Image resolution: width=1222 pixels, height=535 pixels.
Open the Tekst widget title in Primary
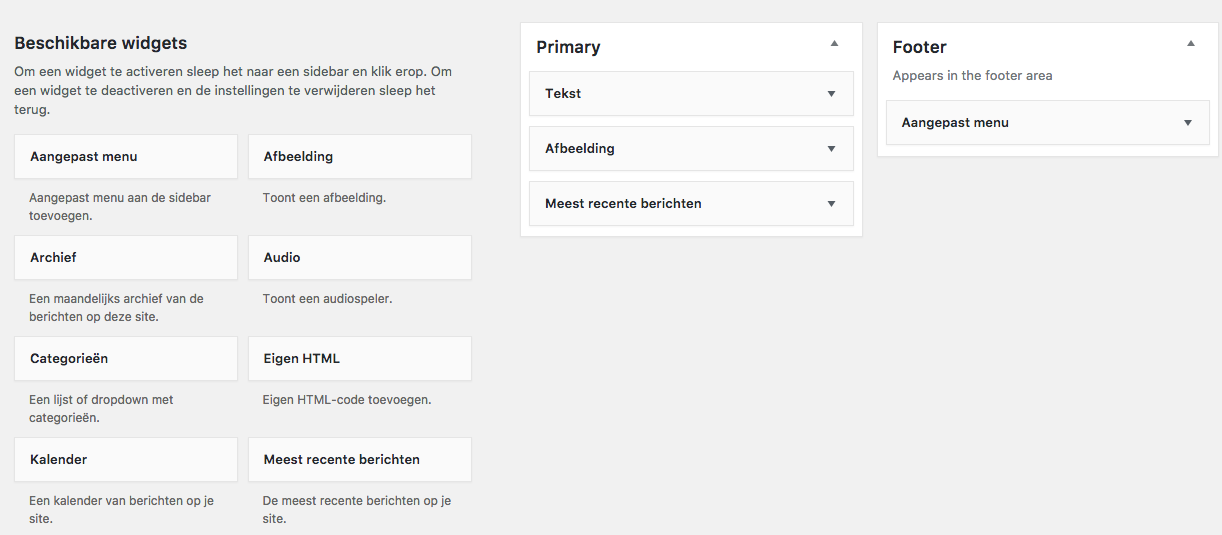tap(563, 94)
